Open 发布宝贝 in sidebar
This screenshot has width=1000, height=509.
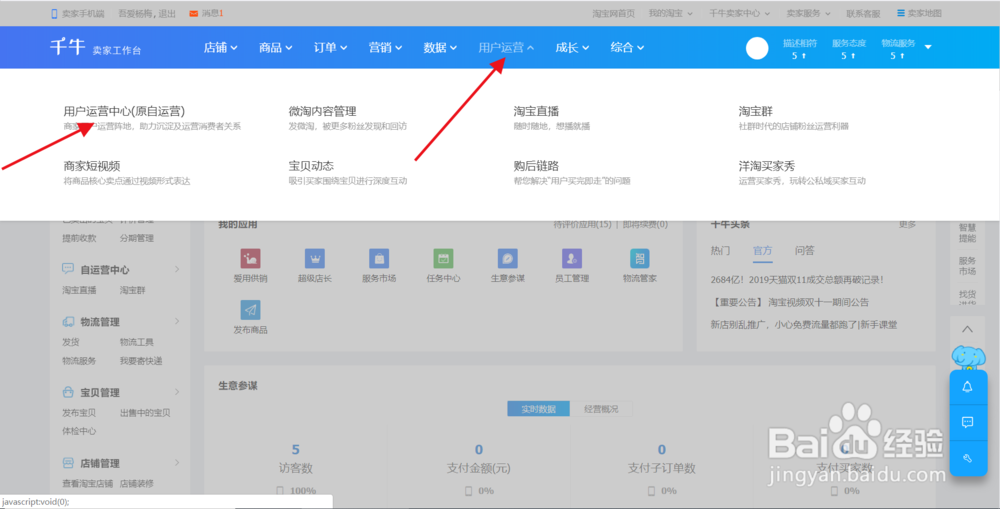tap(79, 413)
